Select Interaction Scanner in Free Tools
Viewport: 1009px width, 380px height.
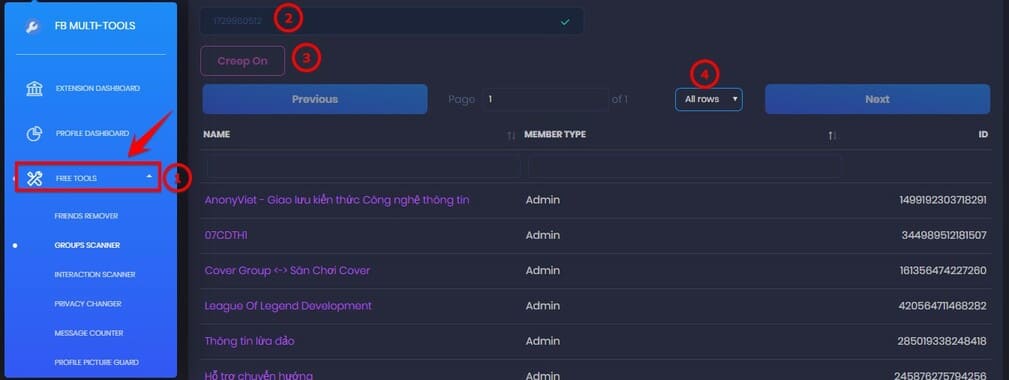pos(95,275)
